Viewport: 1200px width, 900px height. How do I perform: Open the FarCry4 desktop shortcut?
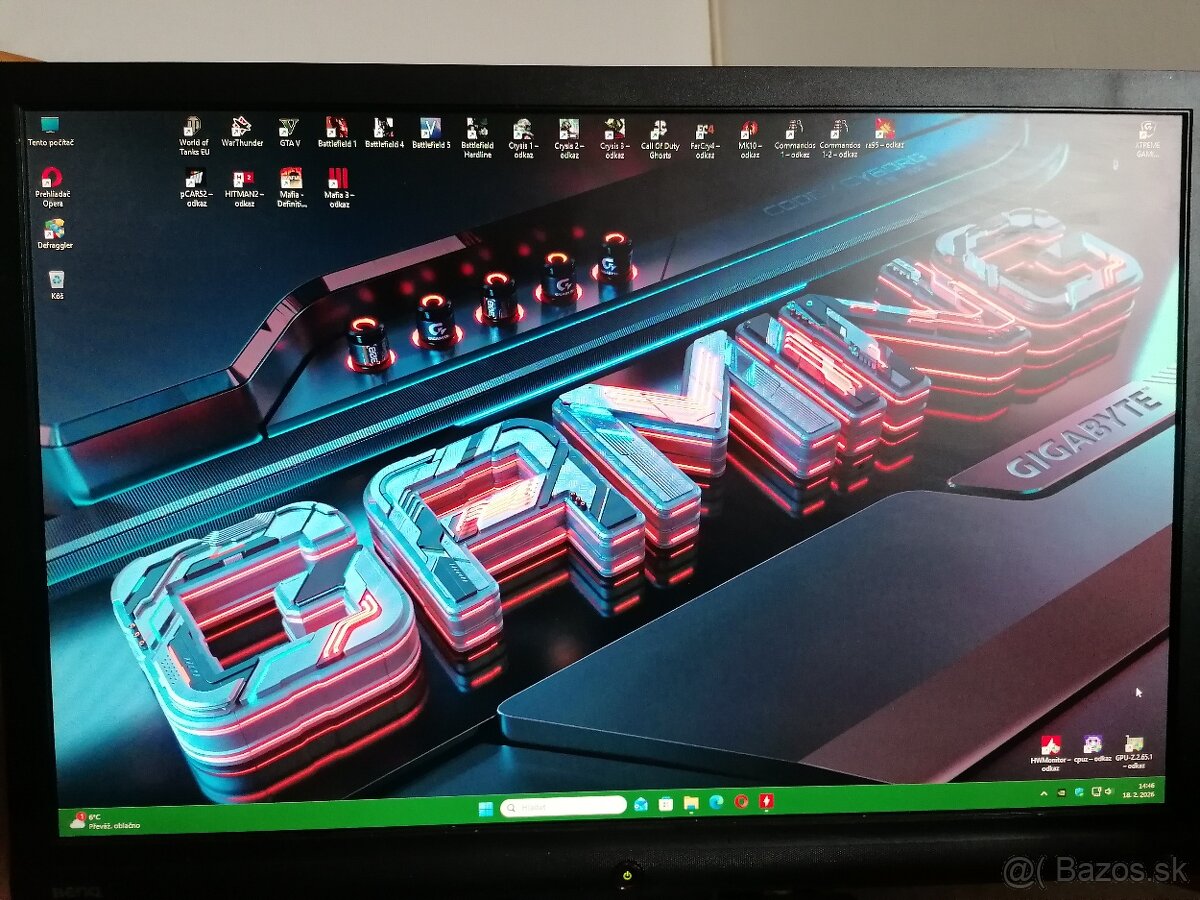pyautogui.click(x=703, y=131)
